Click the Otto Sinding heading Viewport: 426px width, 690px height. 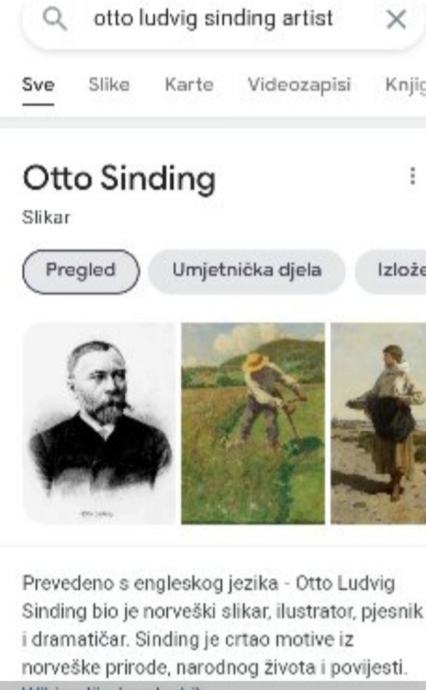coord(119,179)
